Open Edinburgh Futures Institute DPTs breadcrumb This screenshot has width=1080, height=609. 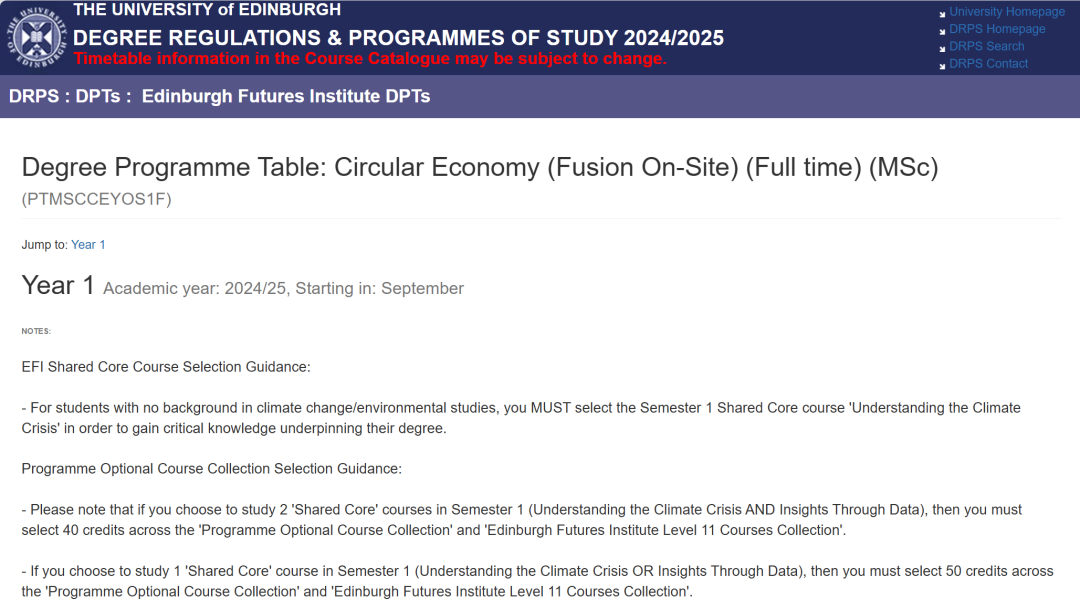pyautogui.click(x=285, y=97)
